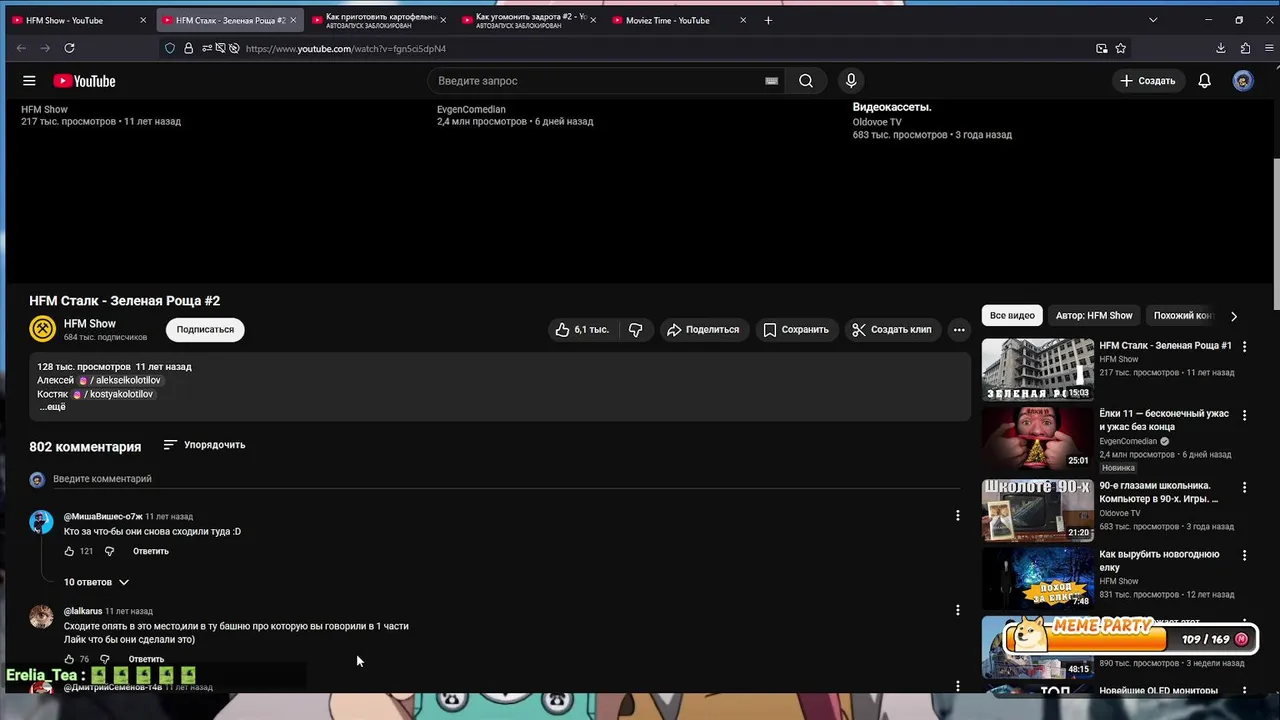
Task: Open Зеленая Роща #1 video thumbnail
Action: [1037, 370]
